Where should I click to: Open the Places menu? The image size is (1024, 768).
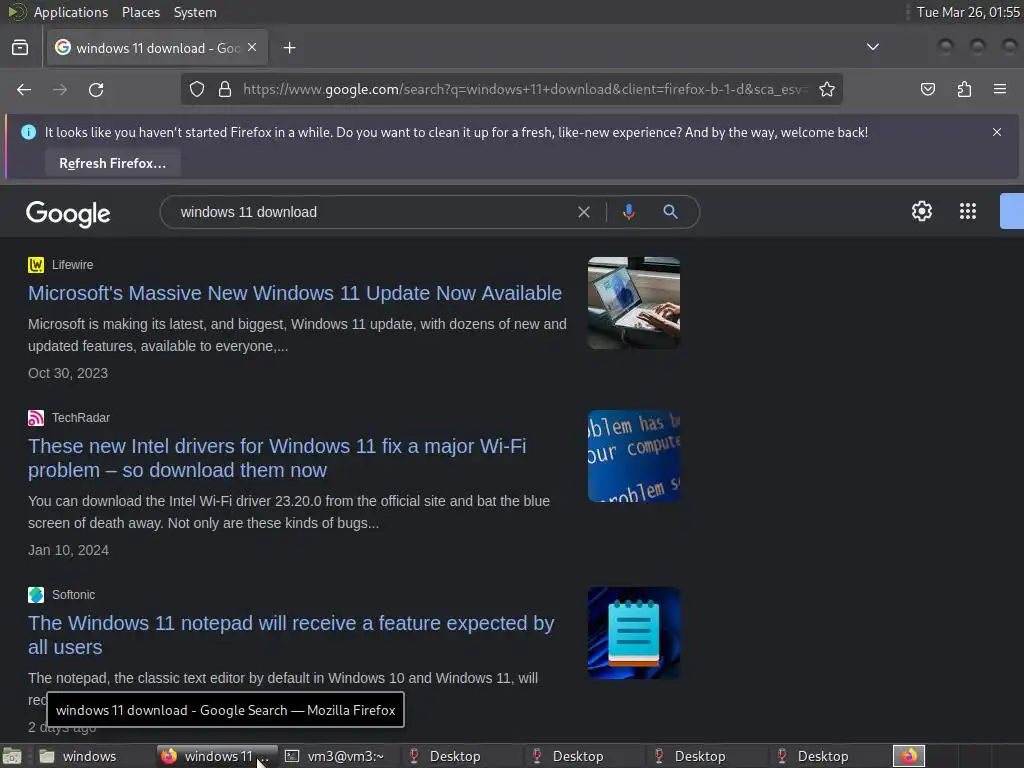[x=140, y=12]
